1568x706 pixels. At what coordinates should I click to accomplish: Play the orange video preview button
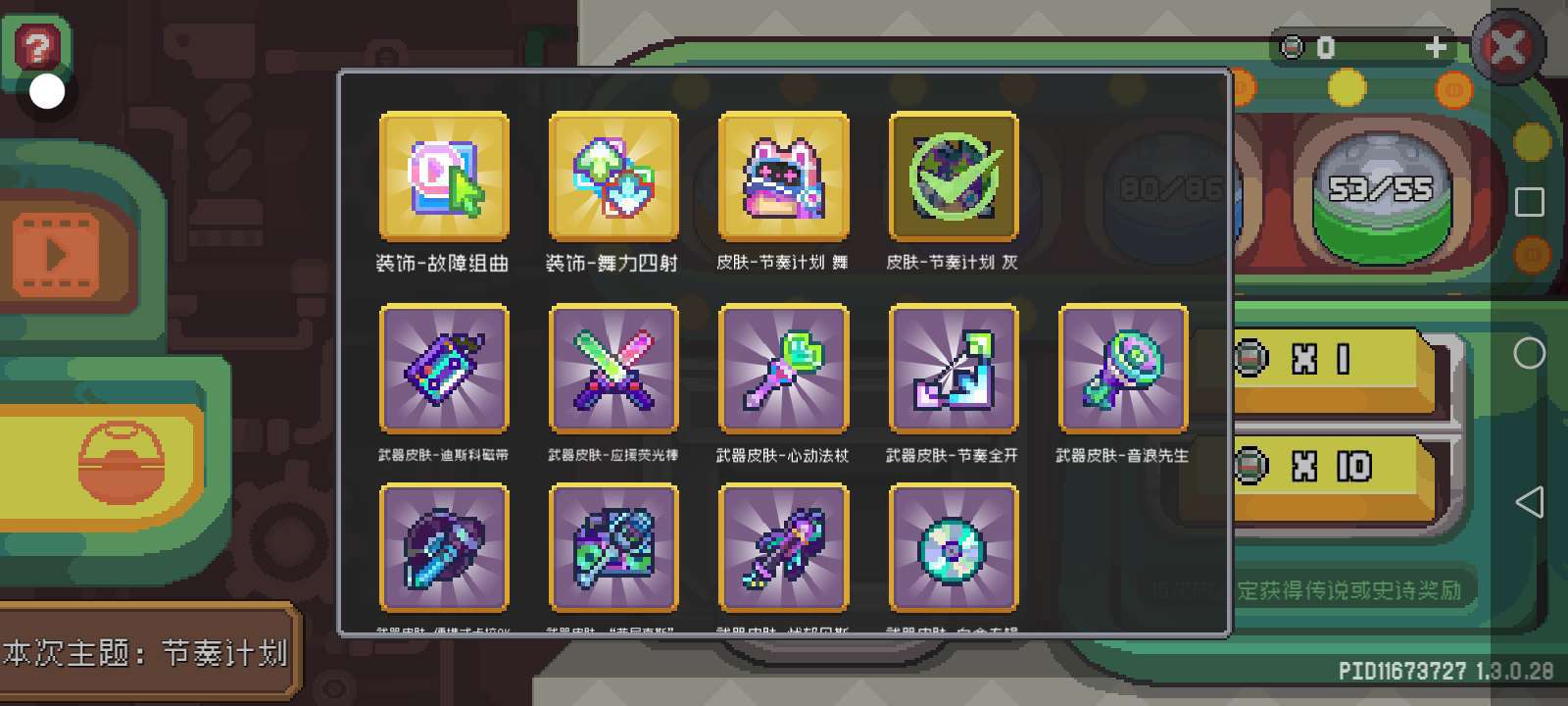tap(56, 256)
